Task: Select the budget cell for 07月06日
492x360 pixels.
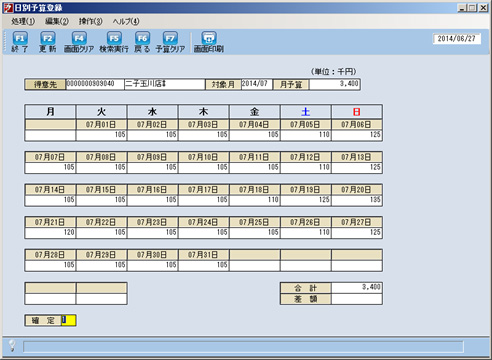Action: (357, 135)
